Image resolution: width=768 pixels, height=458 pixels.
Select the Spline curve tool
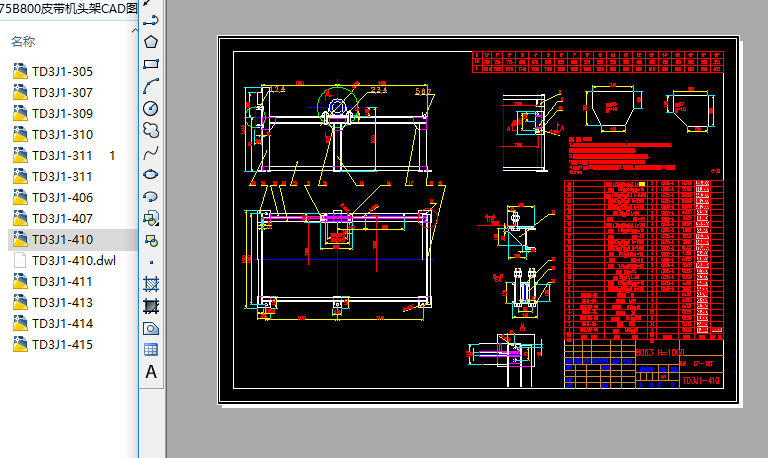coord(151,153)
